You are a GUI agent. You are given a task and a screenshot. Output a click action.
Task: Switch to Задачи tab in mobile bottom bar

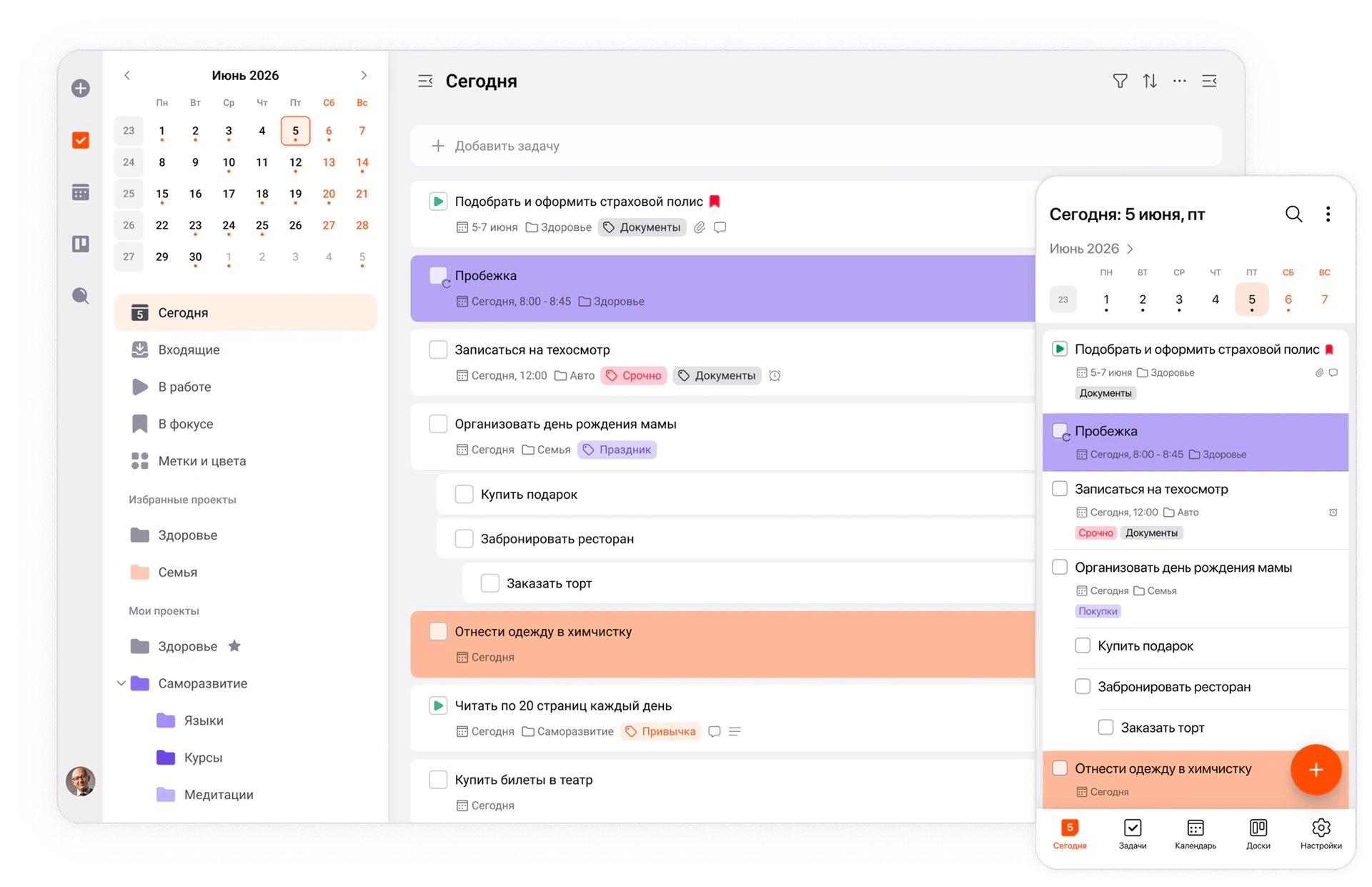click(x=1133, y=834)
